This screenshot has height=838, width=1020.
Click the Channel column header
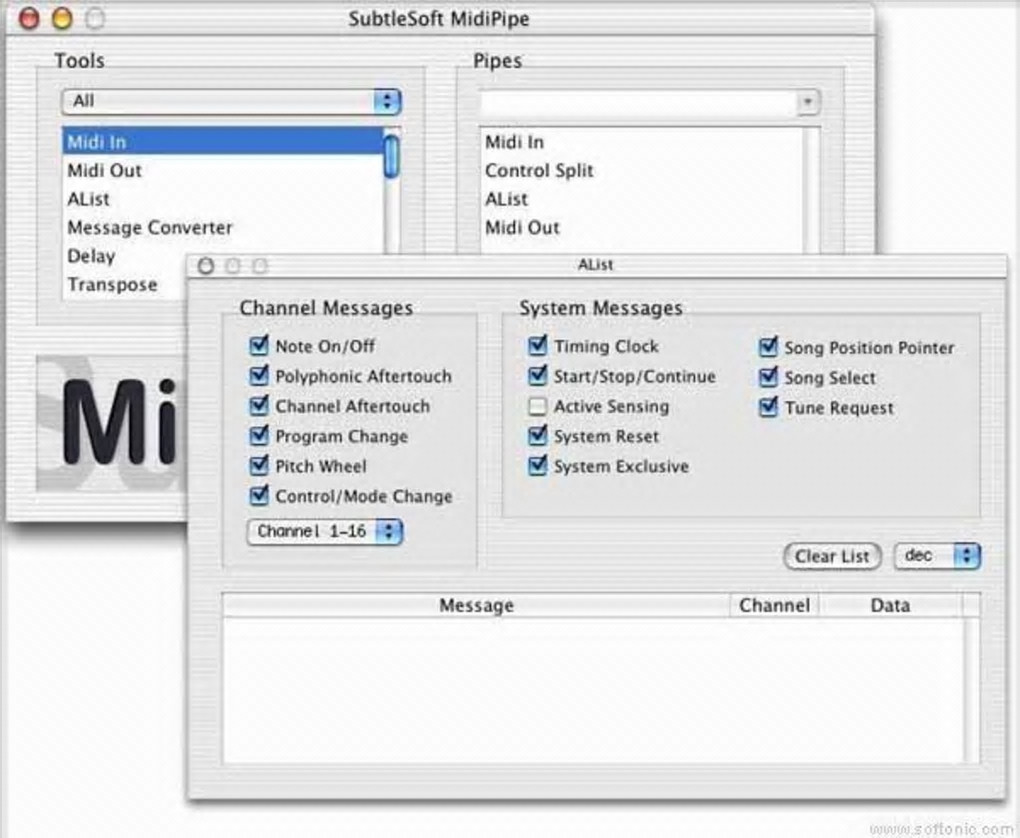coord(774,605)
